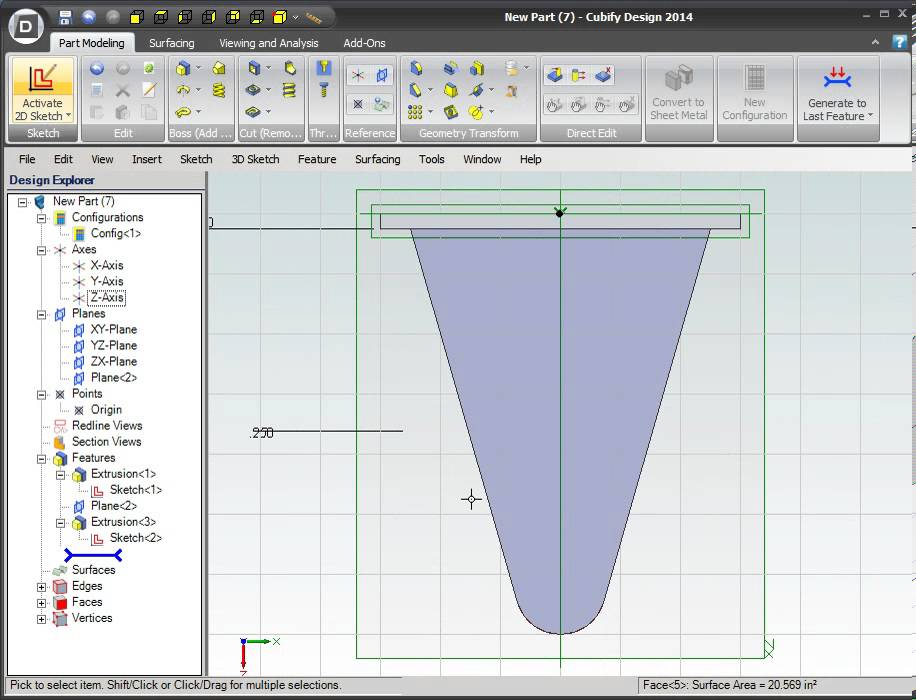
Task: Open the Window menu
Action: point(482,159)
